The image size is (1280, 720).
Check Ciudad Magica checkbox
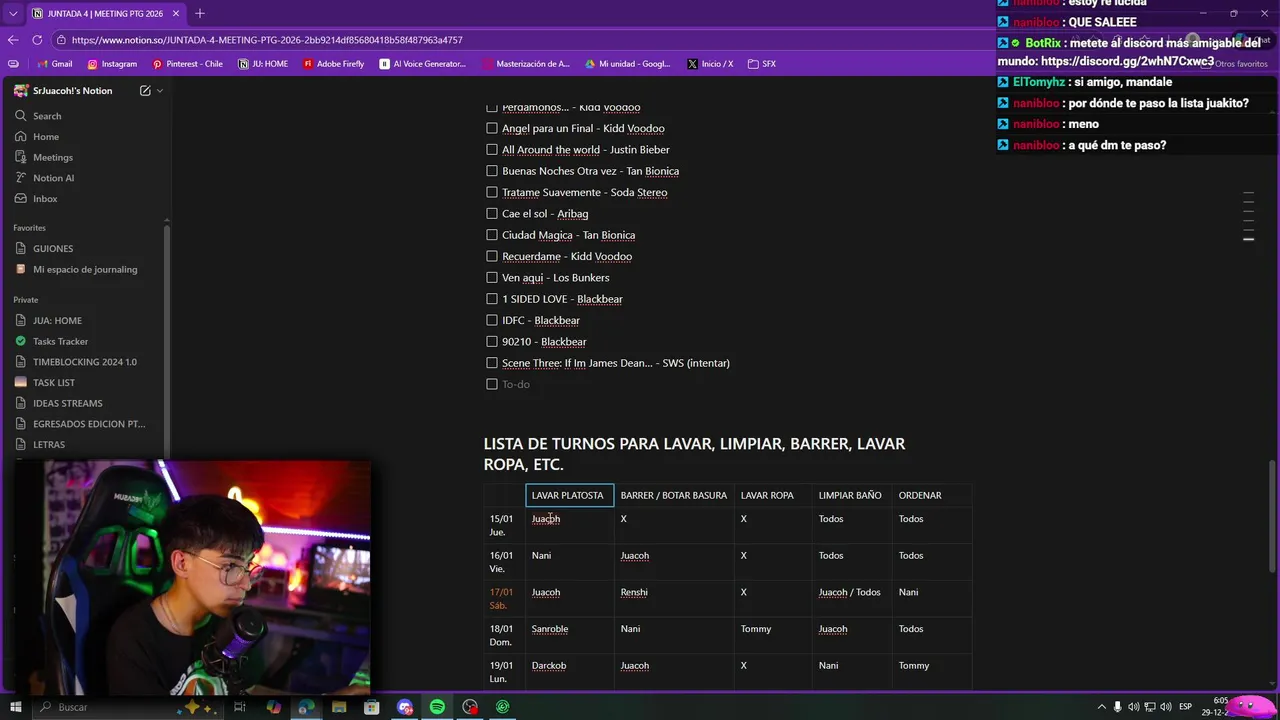[492, 235]
